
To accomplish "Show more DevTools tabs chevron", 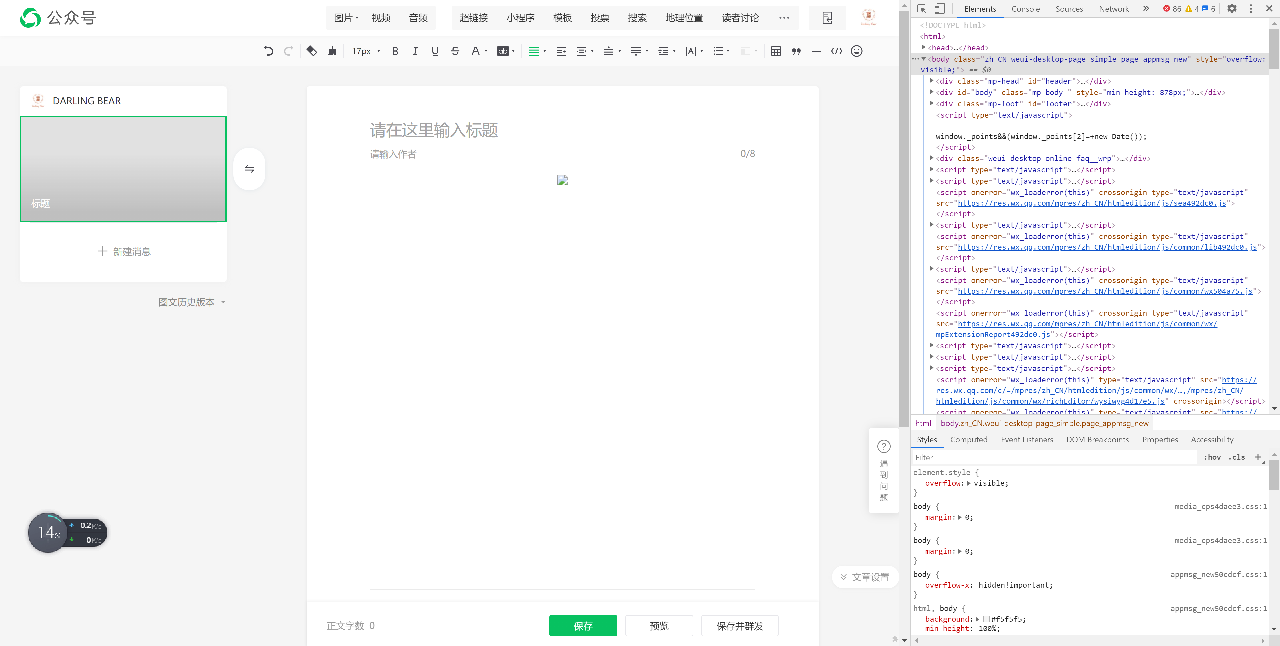I will pyautogui.click(x=1145, y=8).
